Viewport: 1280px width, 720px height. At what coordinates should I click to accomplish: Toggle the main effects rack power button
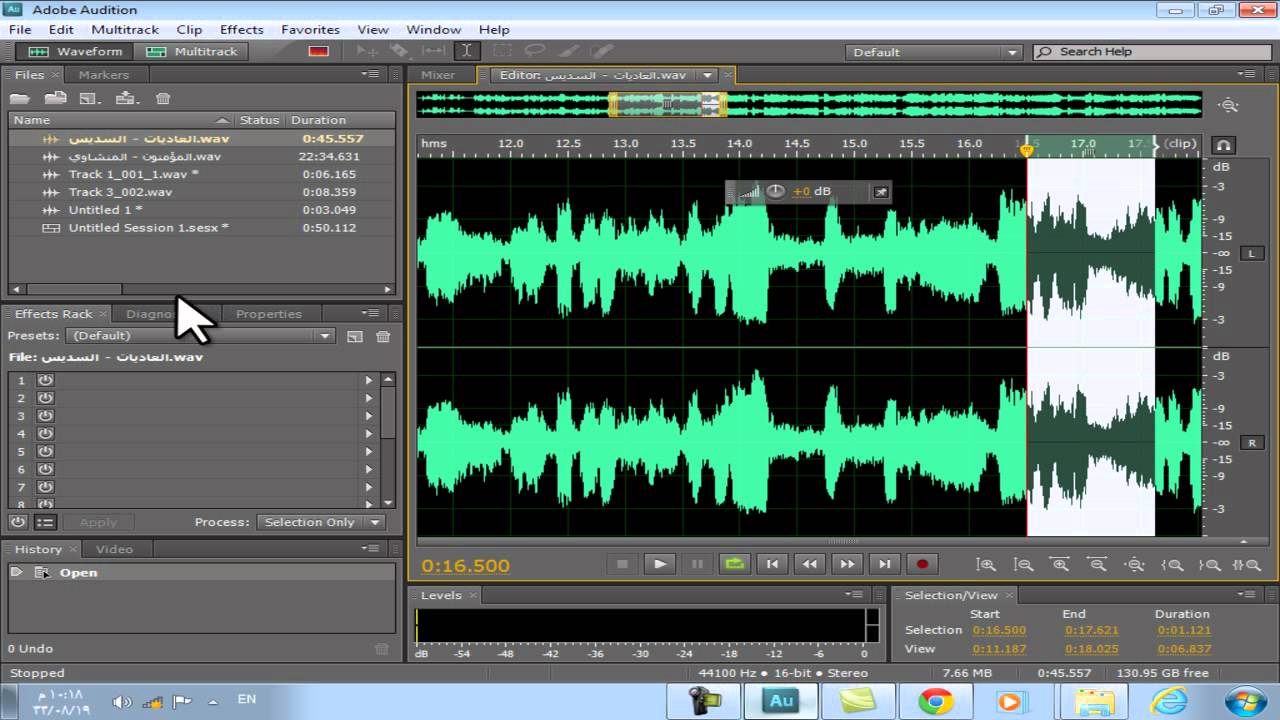point(18,522)
